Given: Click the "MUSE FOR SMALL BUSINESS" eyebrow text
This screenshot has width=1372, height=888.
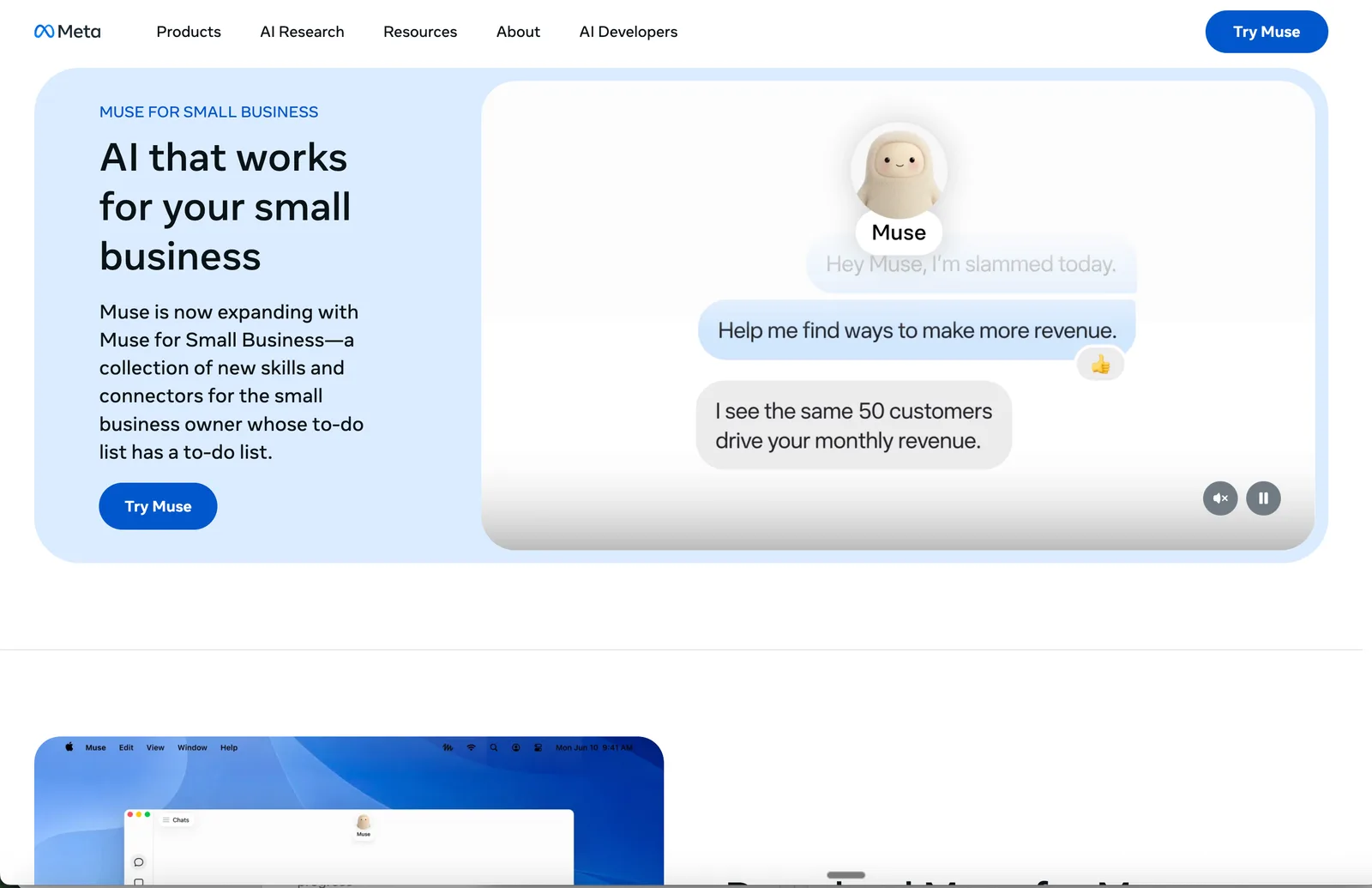Looking at the screenshot, I should coord(208,112).
